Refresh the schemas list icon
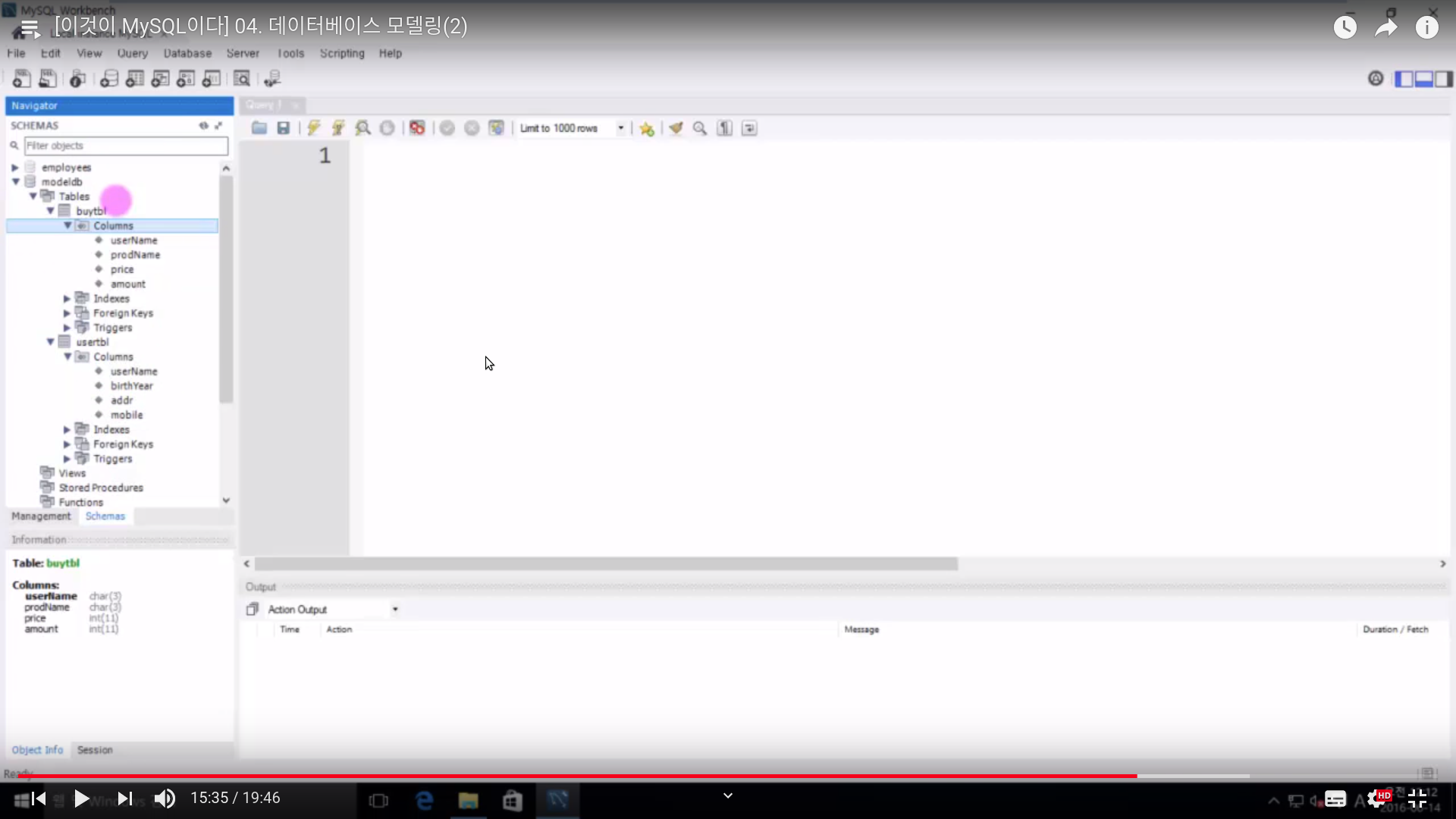This screenshot has width=1456, height=819. [203, 126]
